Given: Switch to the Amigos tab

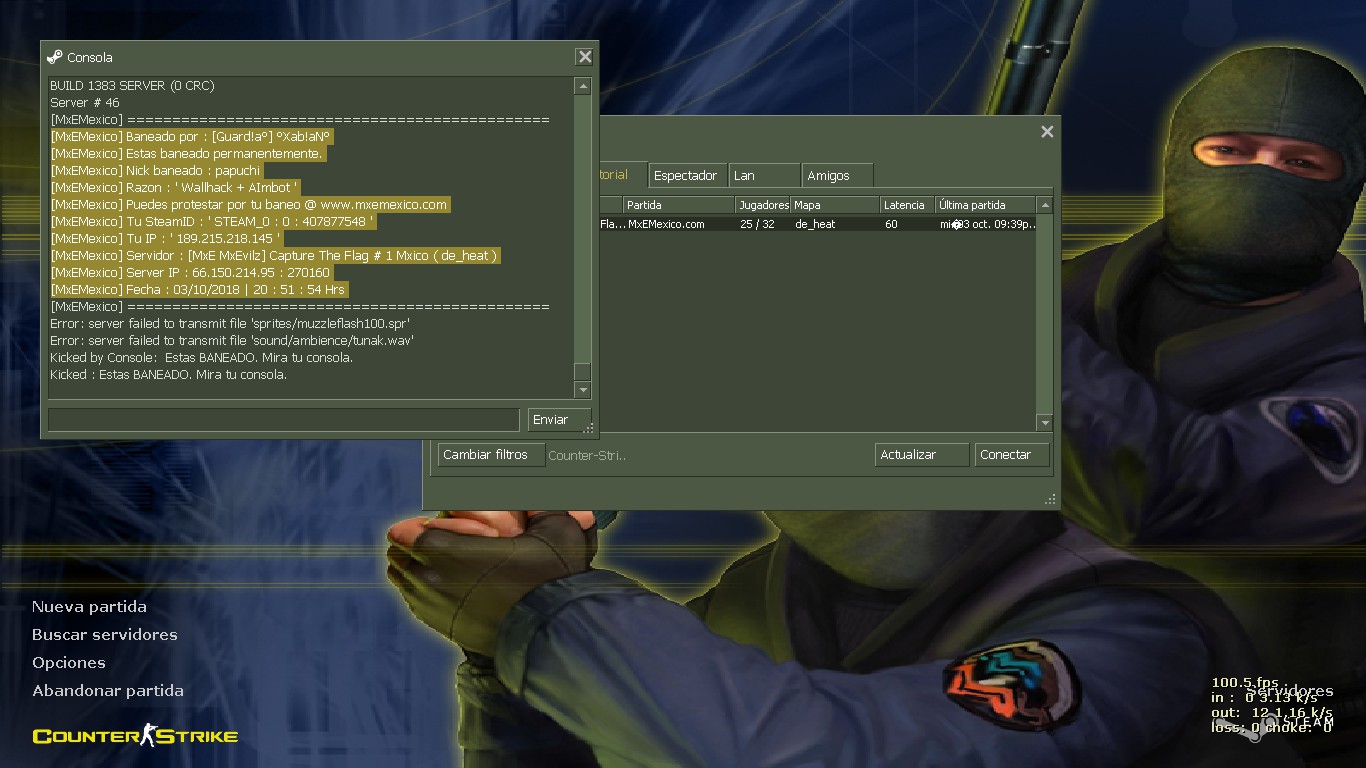Looking at the screenshot, I should (837, 175).
